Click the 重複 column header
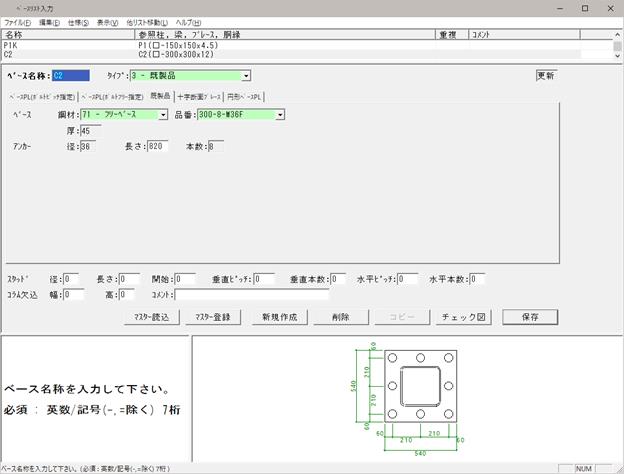This screenshot has width=624, height=474. pos(452,35)
